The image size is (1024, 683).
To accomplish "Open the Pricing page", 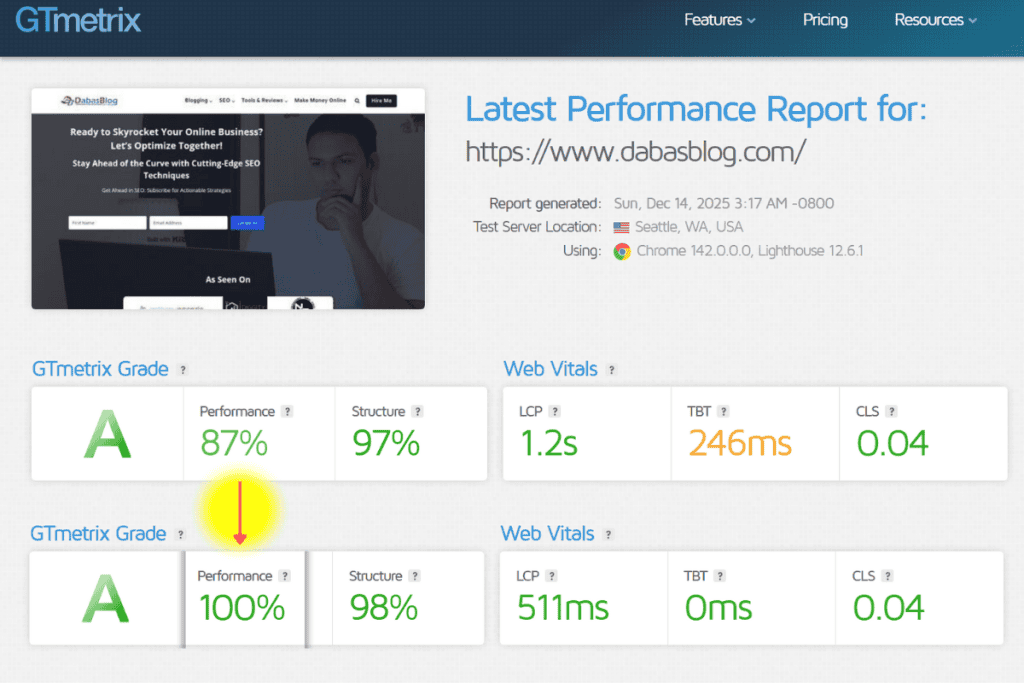I will click(x=825, y=20).
